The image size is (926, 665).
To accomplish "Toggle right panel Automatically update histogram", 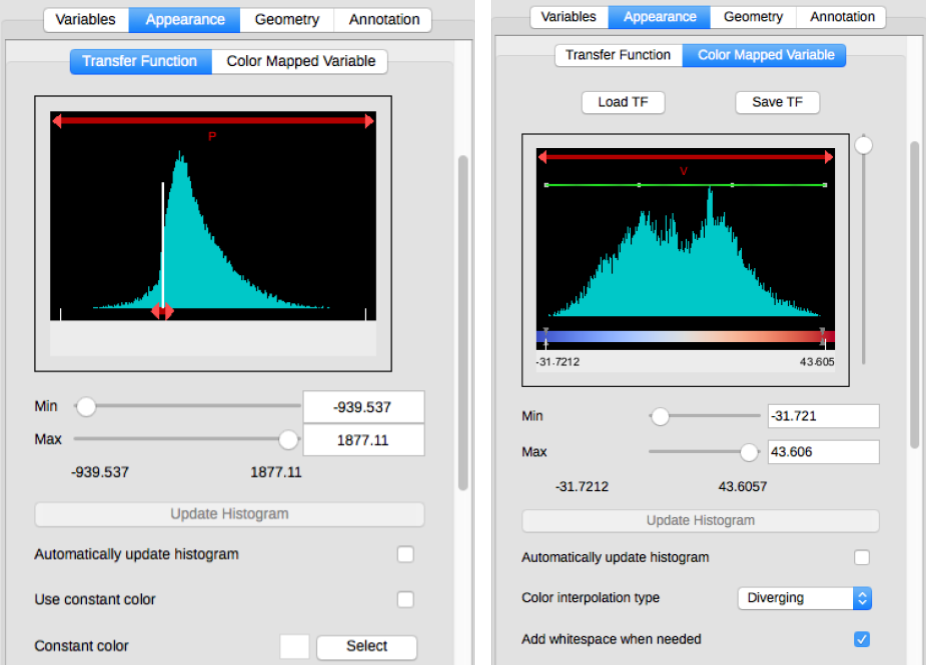I will tap(861, 558).
